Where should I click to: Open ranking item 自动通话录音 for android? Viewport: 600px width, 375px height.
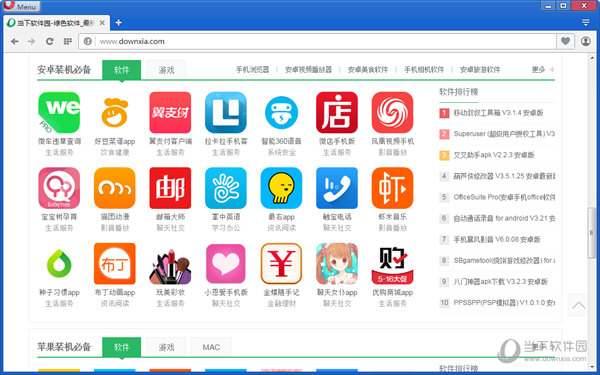[504, 218]
